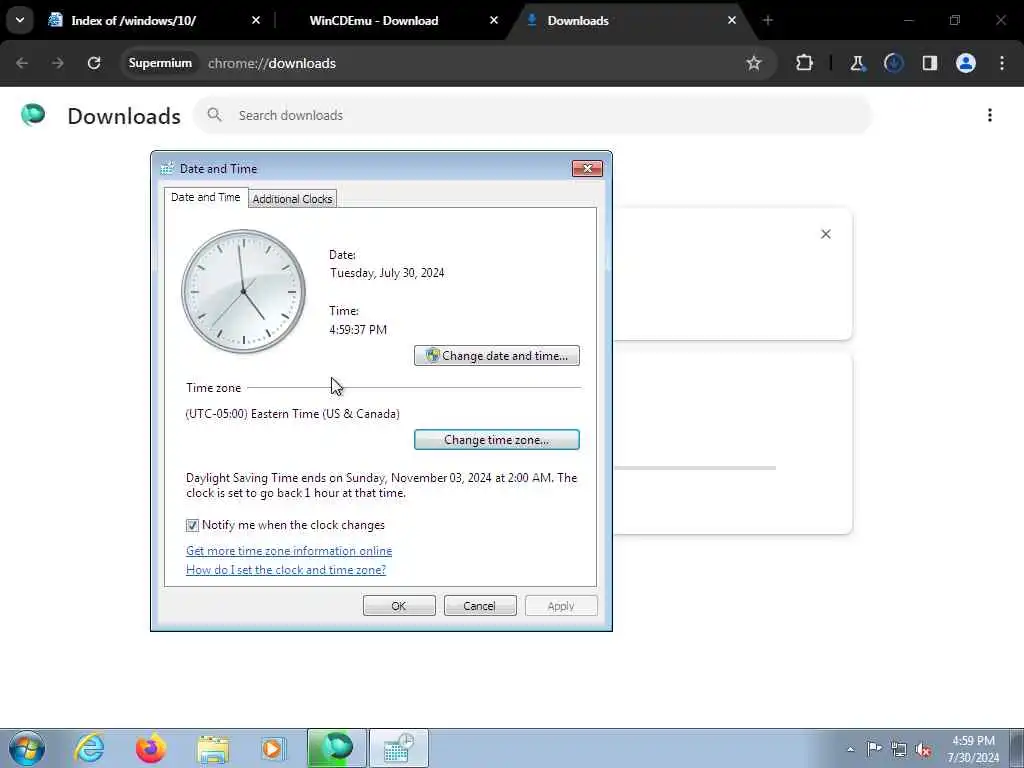1024x768 pixels.
Task: Switch to the Additional Clocks tab
Action: coord(293,199)
